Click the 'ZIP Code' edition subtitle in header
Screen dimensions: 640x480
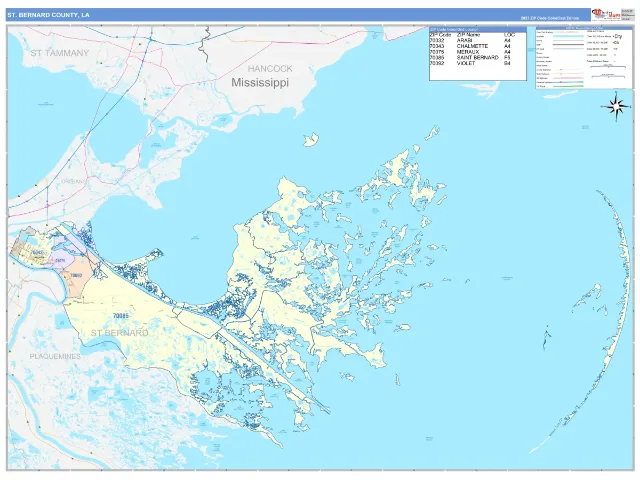pyautogui.click(x=549, y=18)
